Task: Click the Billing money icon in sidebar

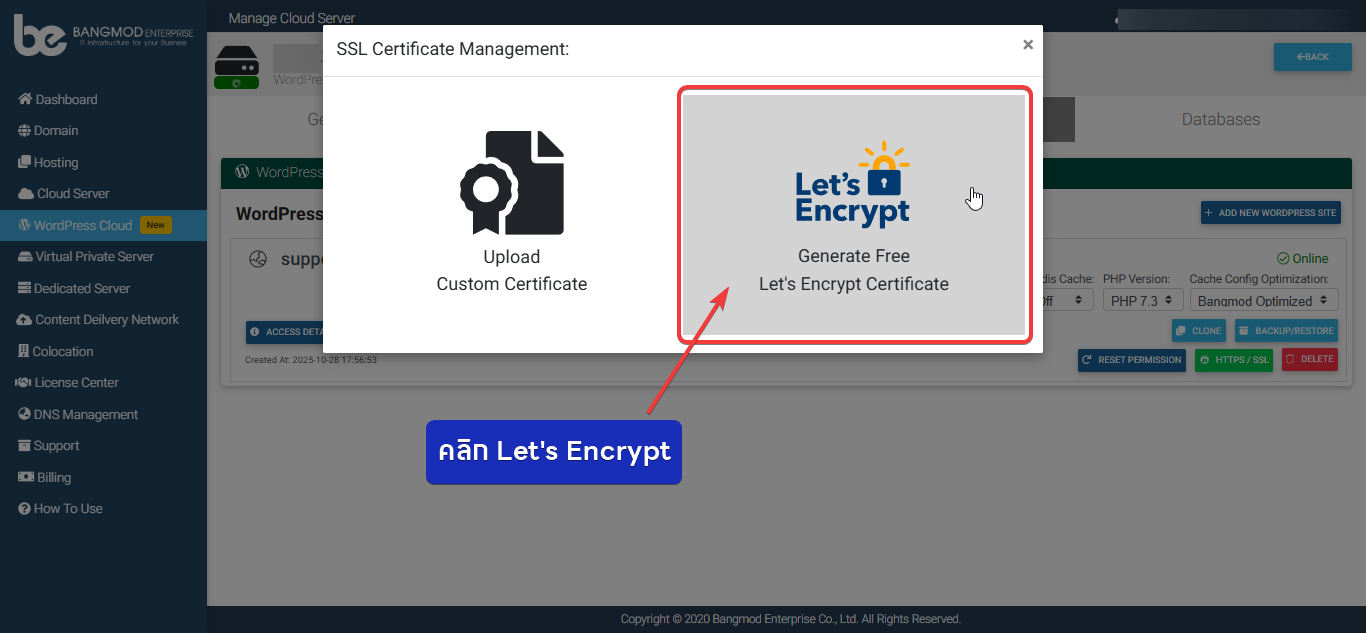Action: coord(26,477)
